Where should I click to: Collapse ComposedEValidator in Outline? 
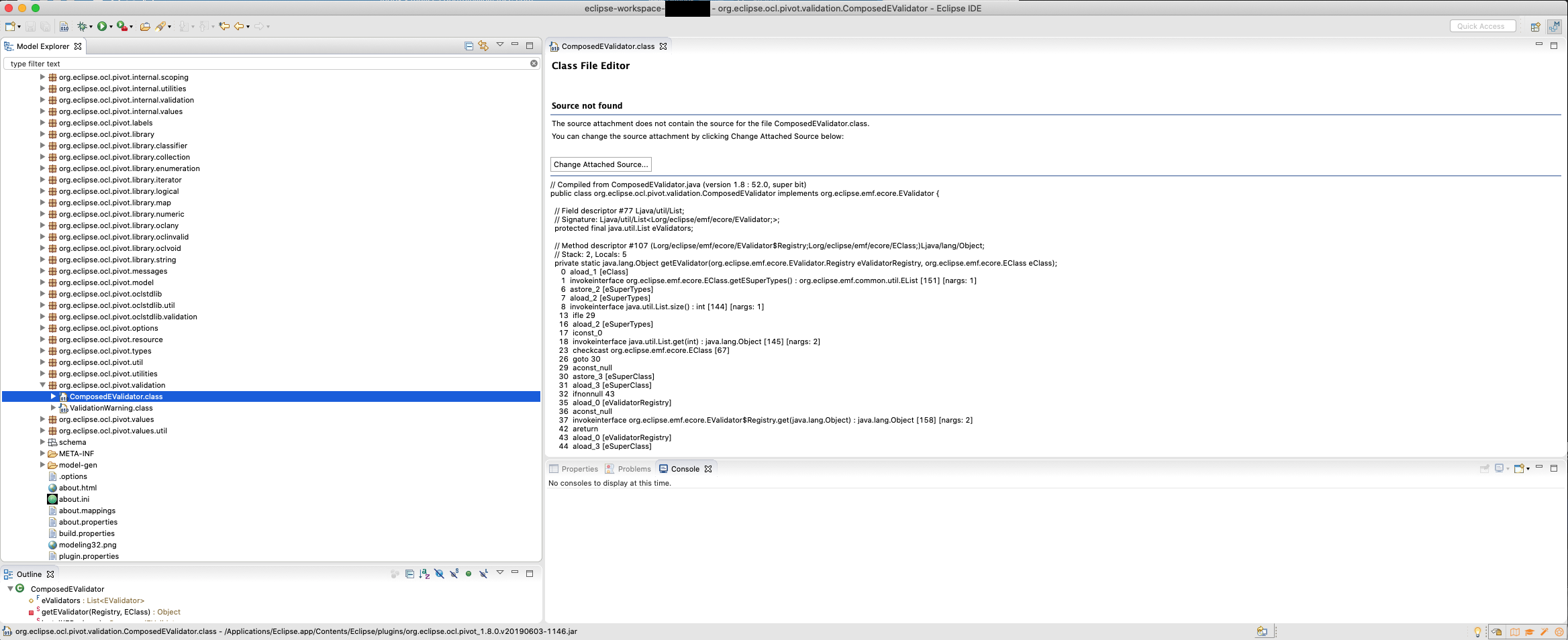10,588
